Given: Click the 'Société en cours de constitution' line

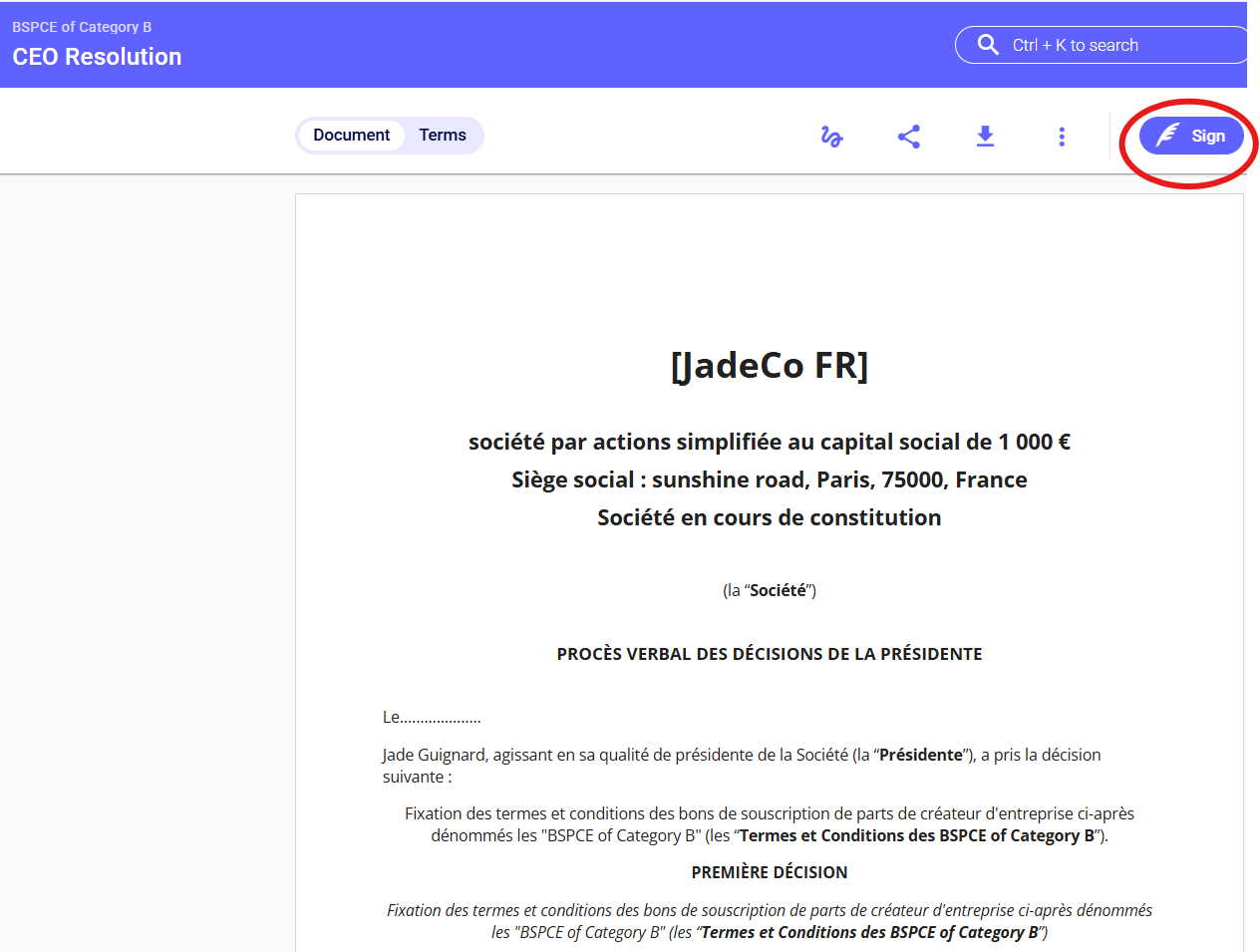Looking at the screenshot, I should 769,517.
